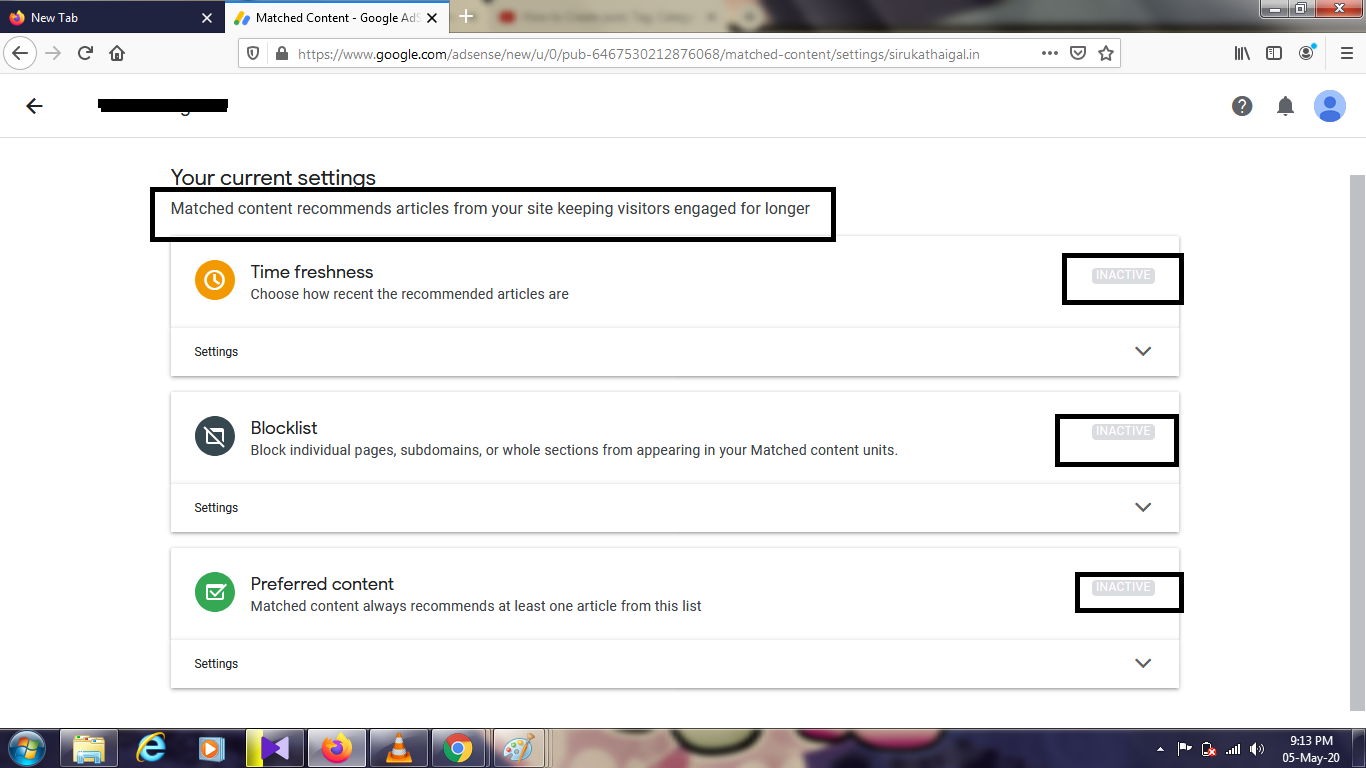Bookmark this page with the star icon

point(1106,54)
